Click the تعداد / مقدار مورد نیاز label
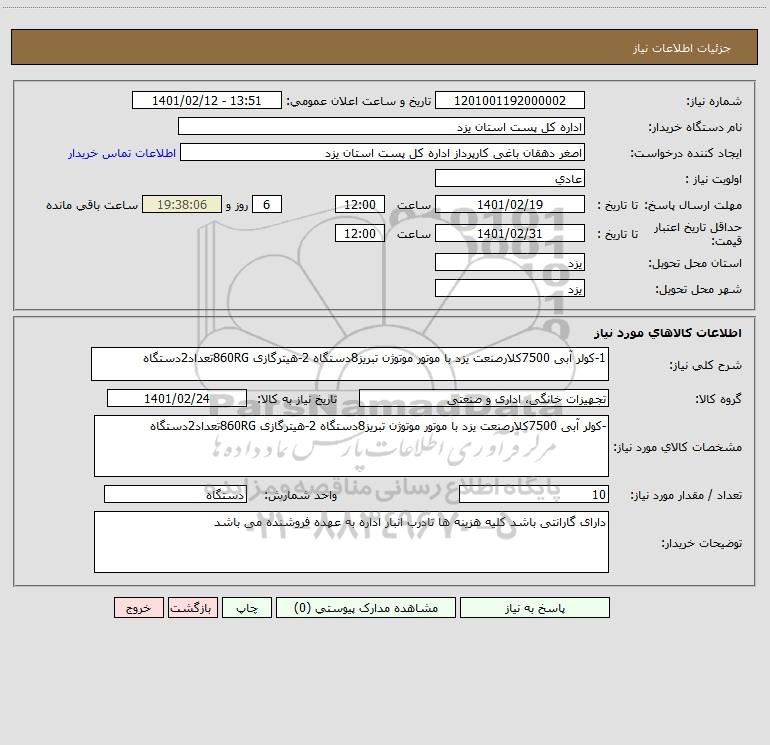The image size is (770, 745). pos(686,496)
